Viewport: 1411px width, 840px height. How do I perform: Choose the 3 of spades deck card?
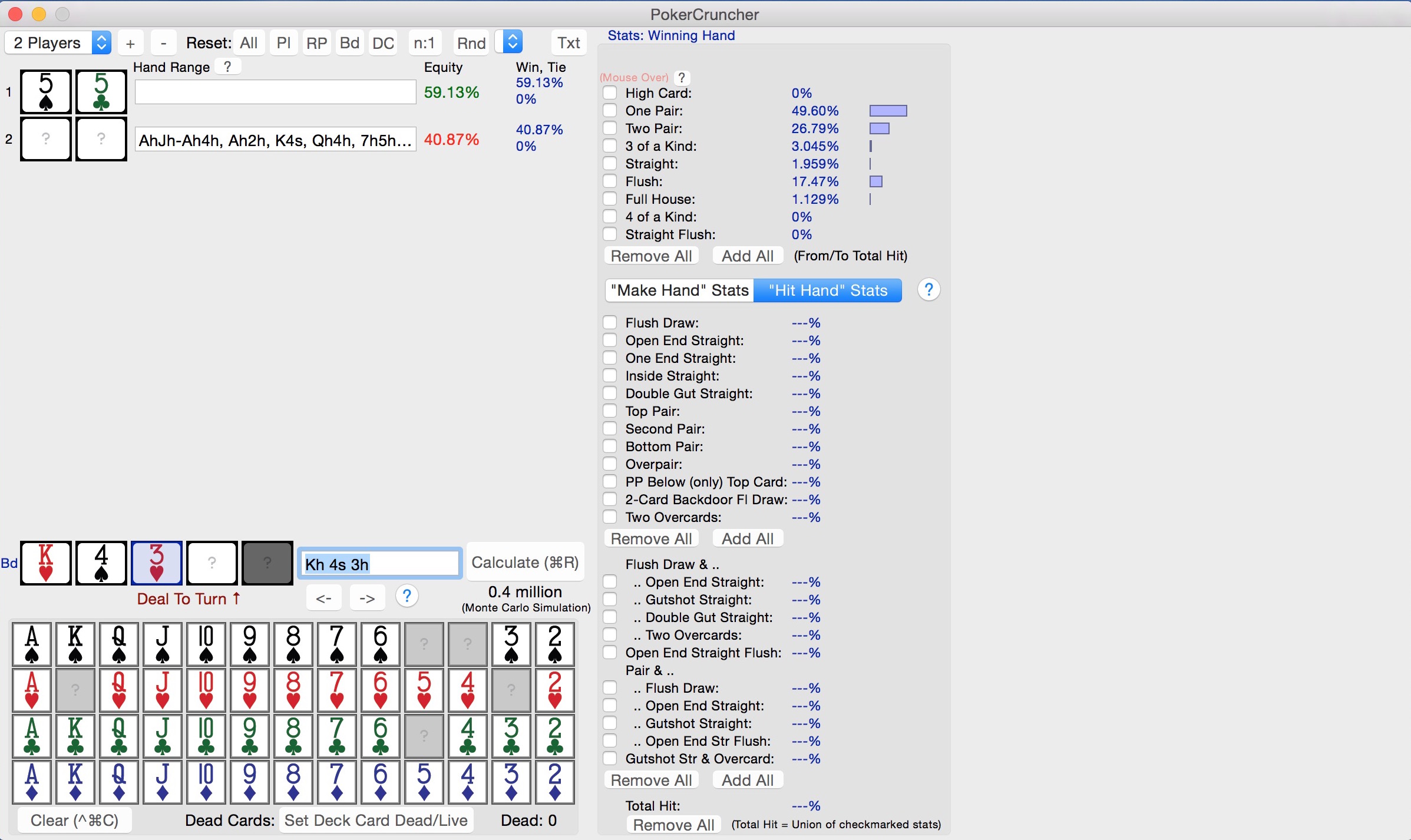coord(511,644)
